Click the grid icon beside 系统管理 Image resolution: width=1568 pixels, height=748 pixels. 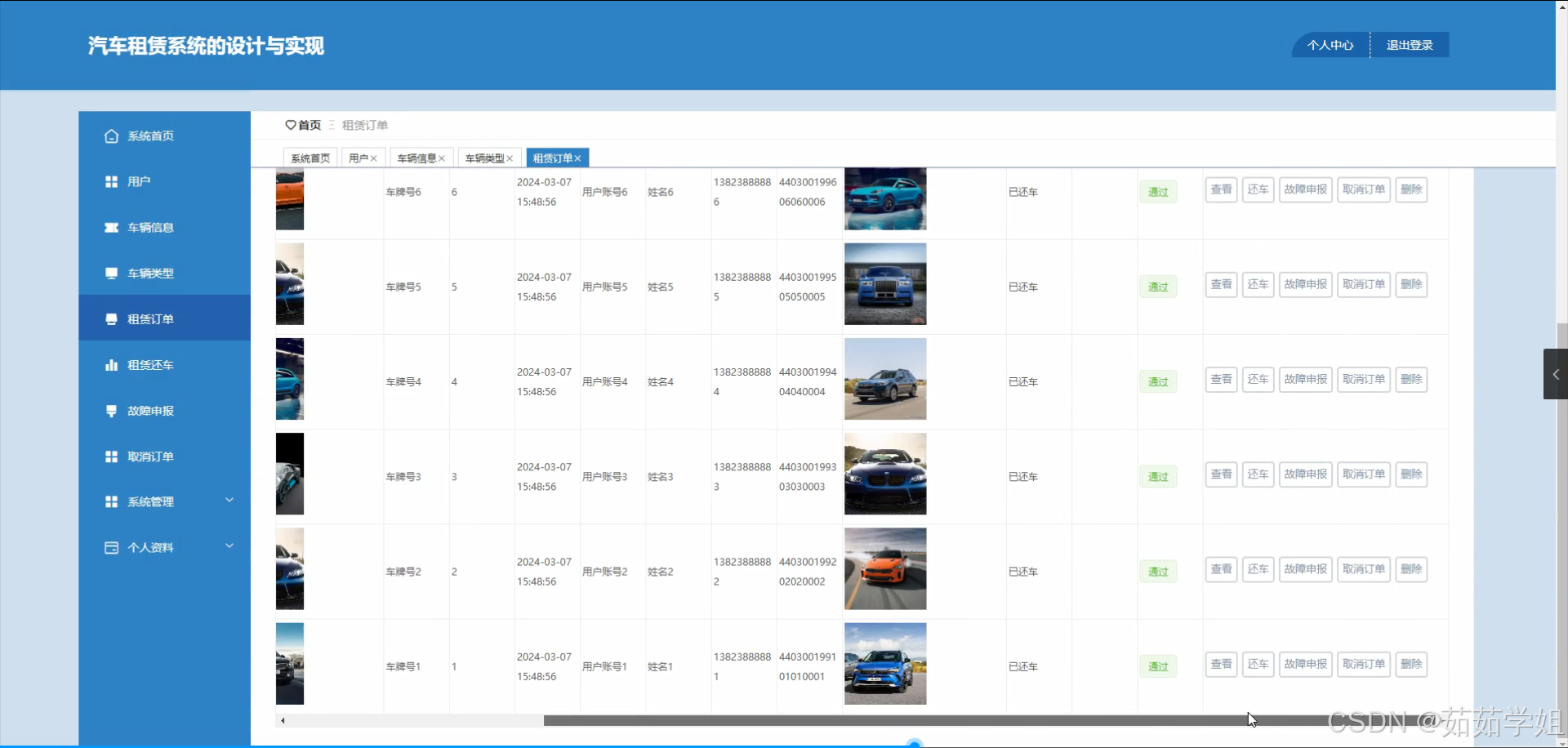click(x=111, y=501)
